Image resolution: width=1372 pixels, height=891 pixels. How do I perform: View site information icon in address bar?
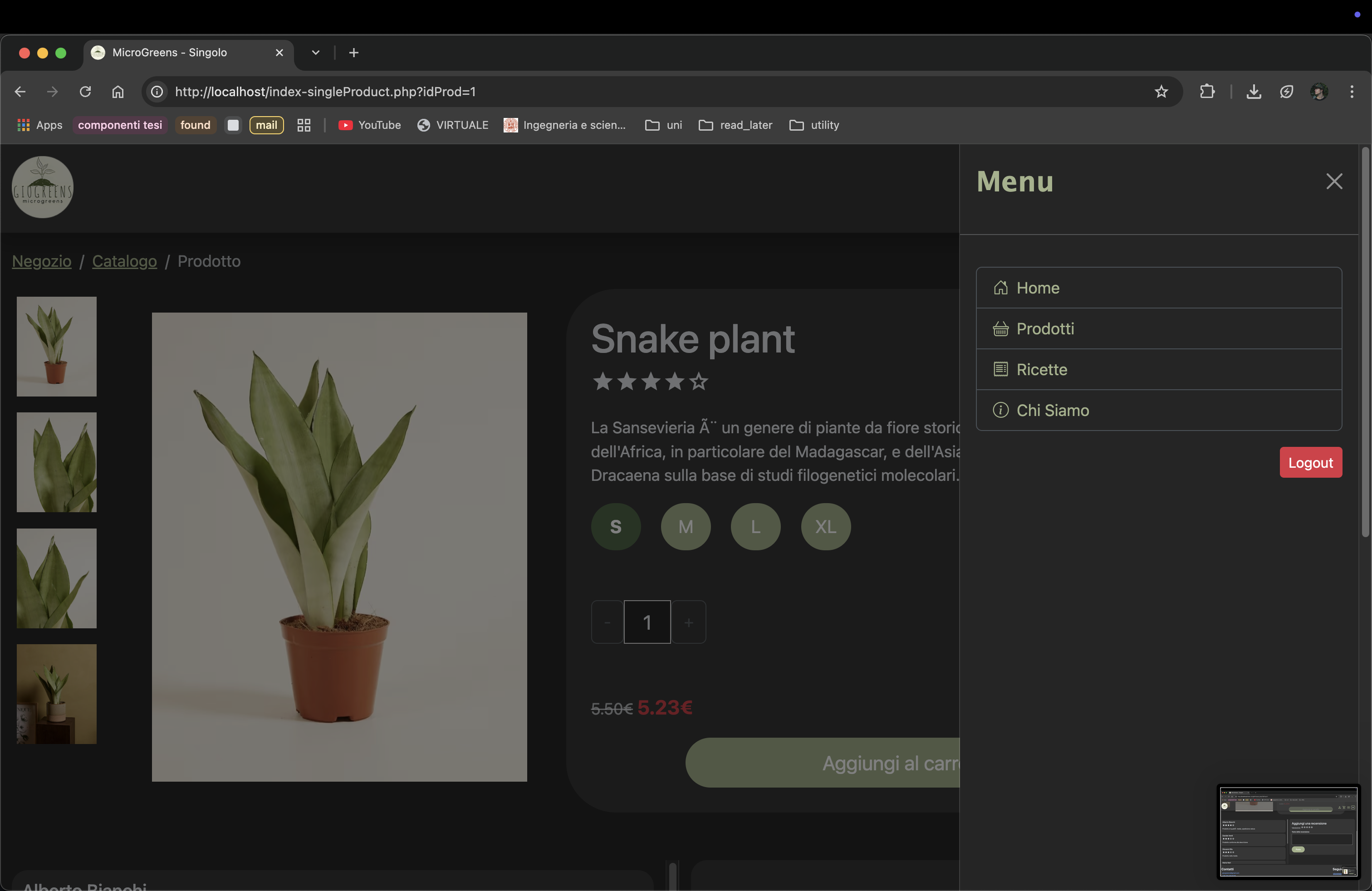157,92
